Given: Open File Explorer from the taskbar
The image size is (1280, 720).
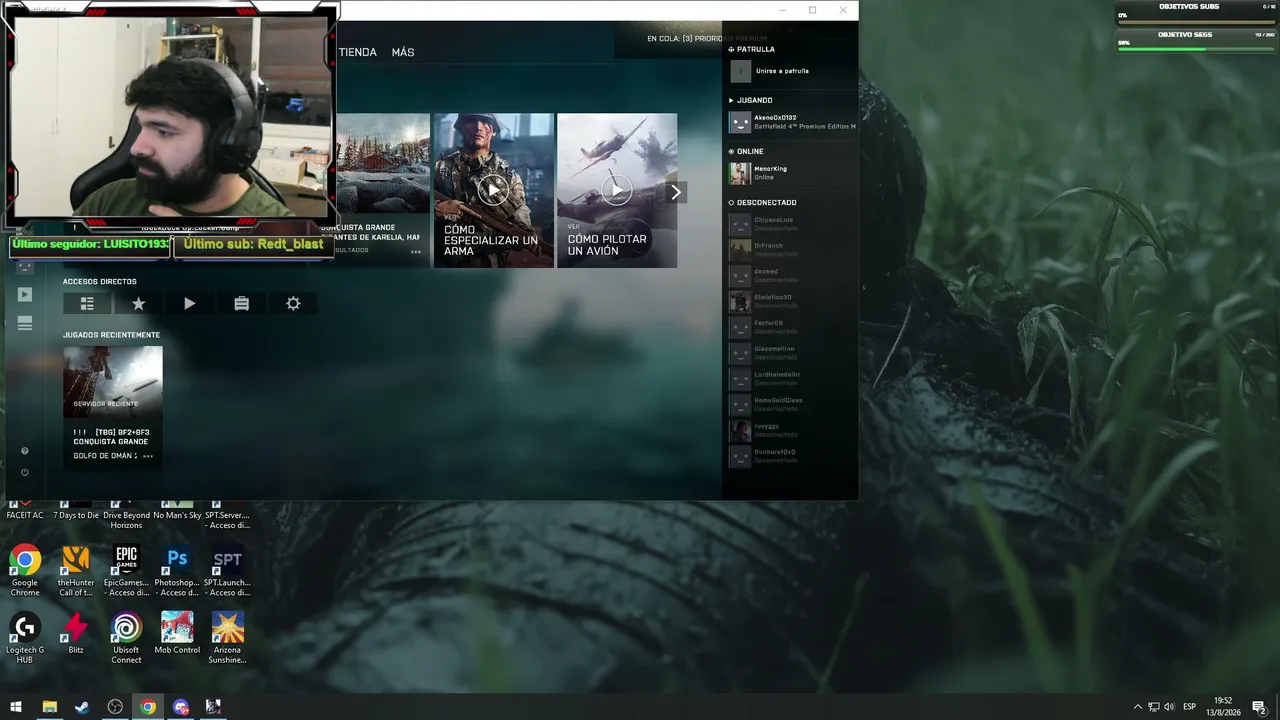Looking at the screenshot, I should pos(49,707).
